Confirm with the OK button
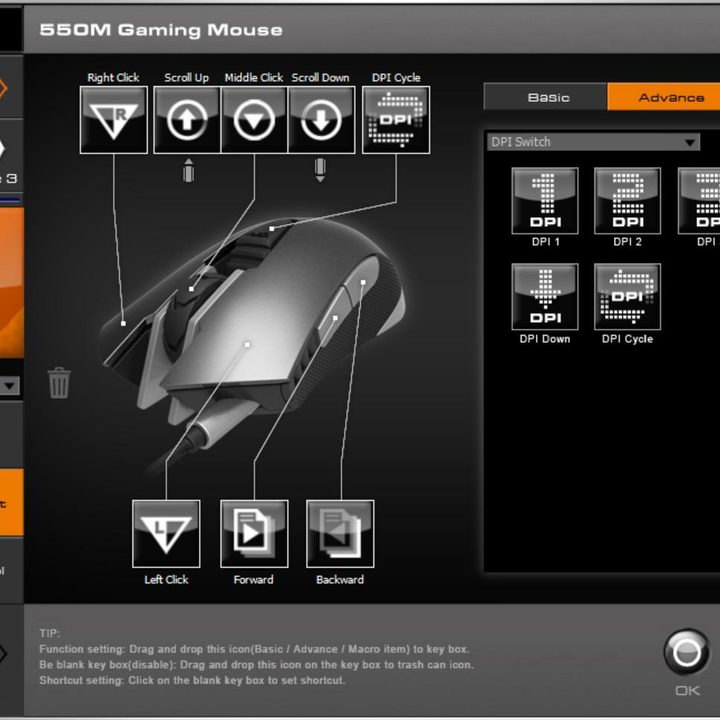720x720 pixels. [687, 652]
